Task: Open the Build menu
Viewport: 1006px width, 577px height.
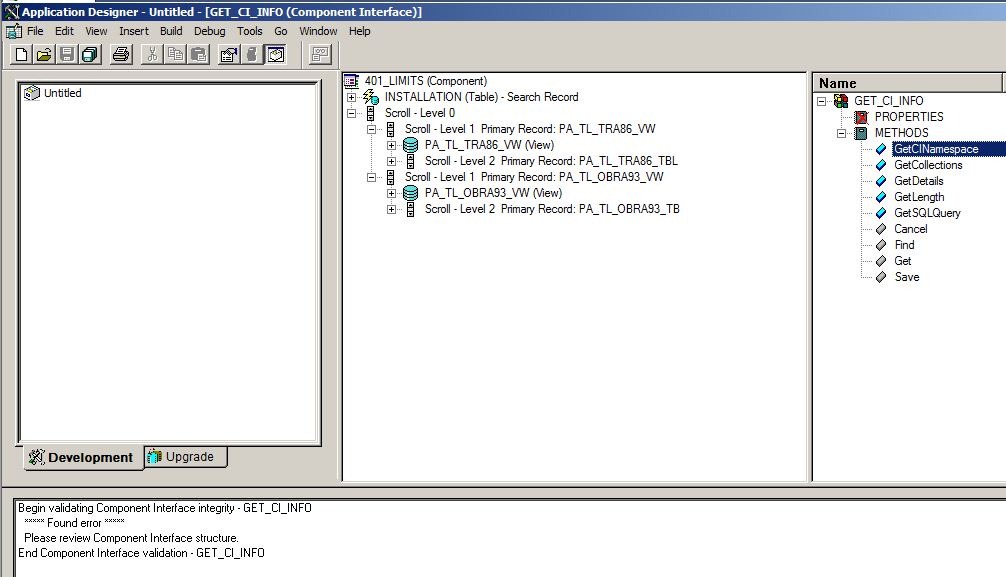Action: pyautogui.click(x=171, y=31)
